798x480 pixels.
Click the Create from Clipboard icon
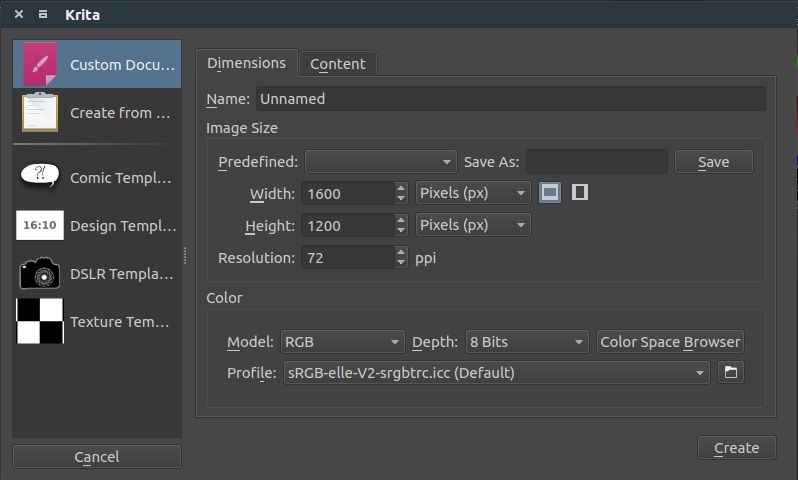(40, 112)
